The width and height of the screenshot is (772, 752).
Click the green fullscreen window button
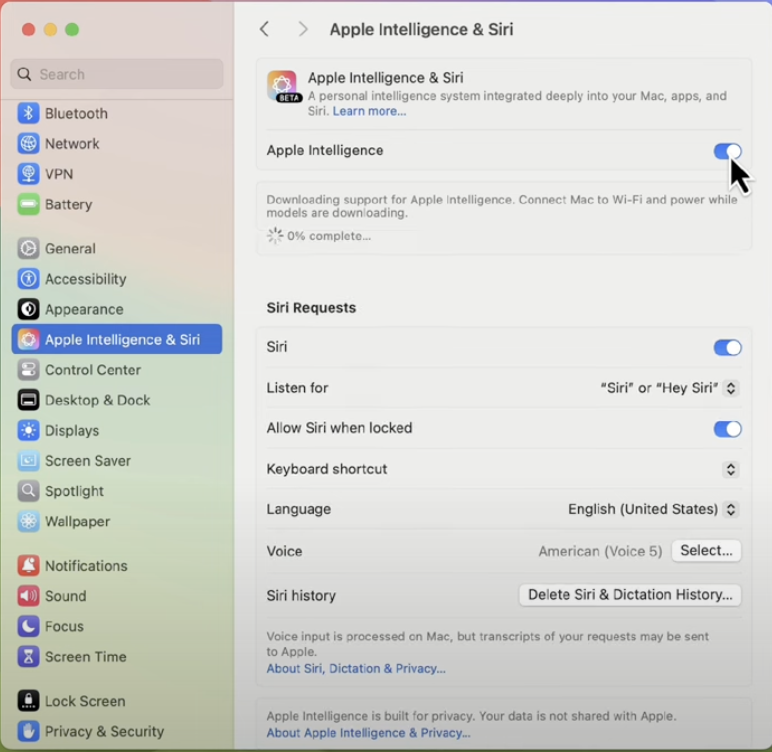(72, 30)
